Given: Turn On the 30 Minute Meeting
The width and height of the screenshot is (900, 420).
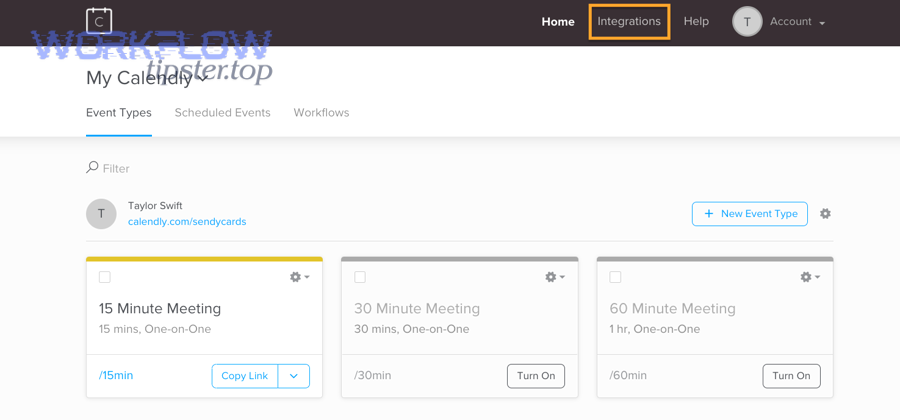Looking at the screenshot, I should [536, 376].
